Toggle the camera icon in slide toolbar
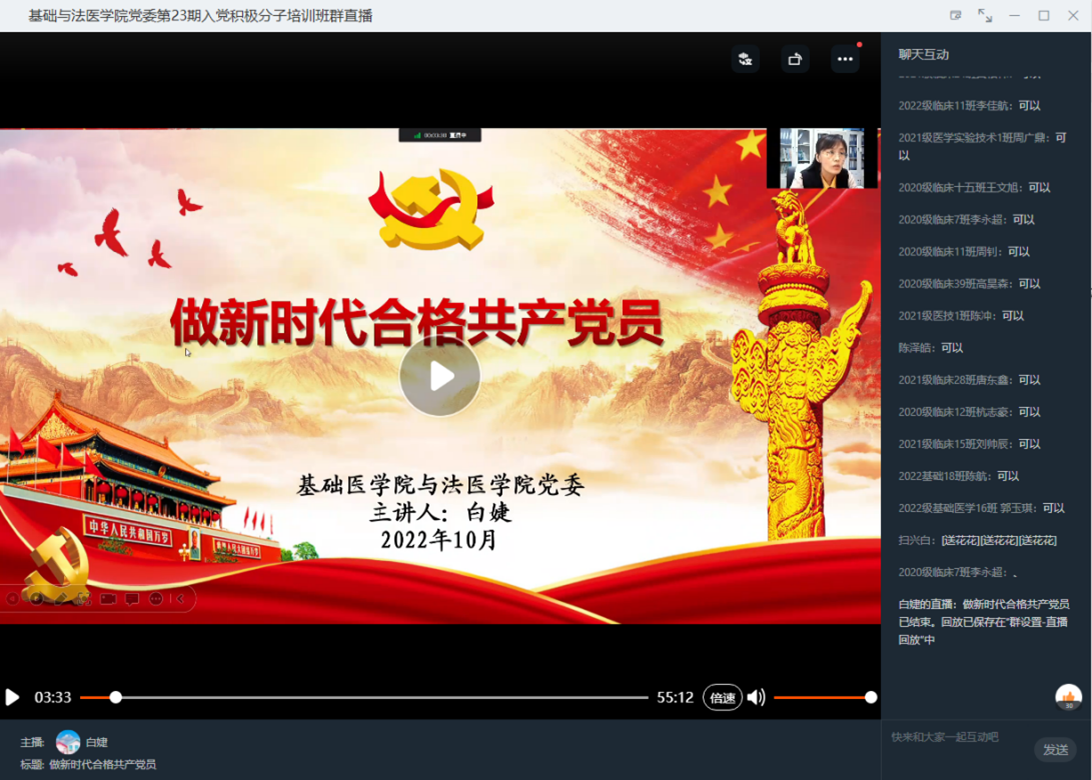 coord(107,599)
